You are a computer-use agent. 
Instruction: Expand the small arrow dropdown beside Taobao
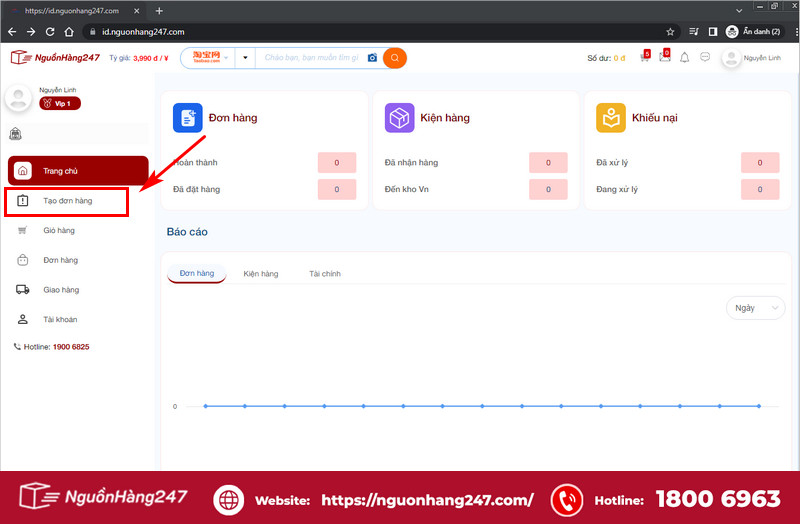tap(245, 58)
